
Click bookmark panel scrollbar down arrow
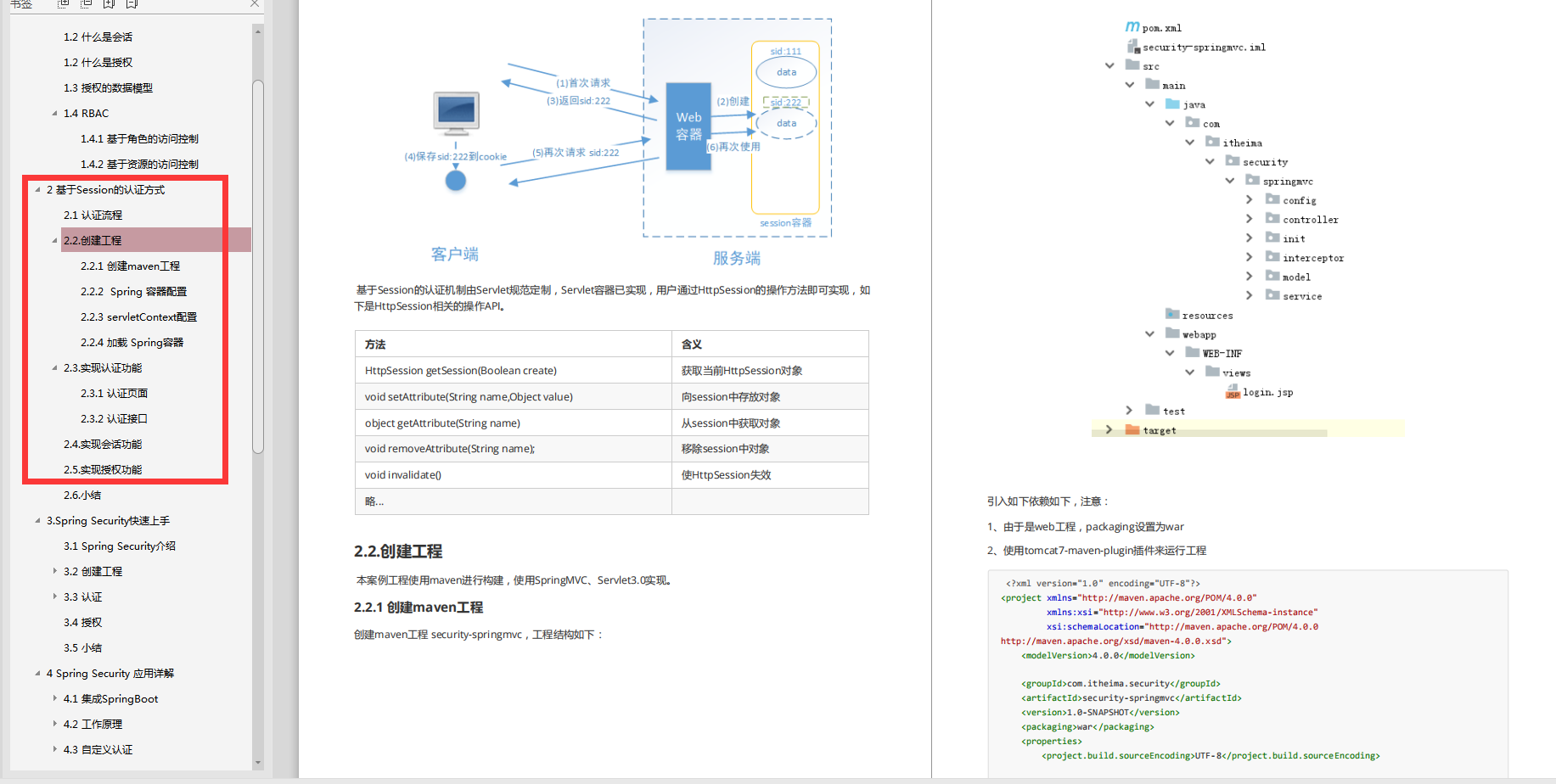pyautogui.click(x=258, y=763)
